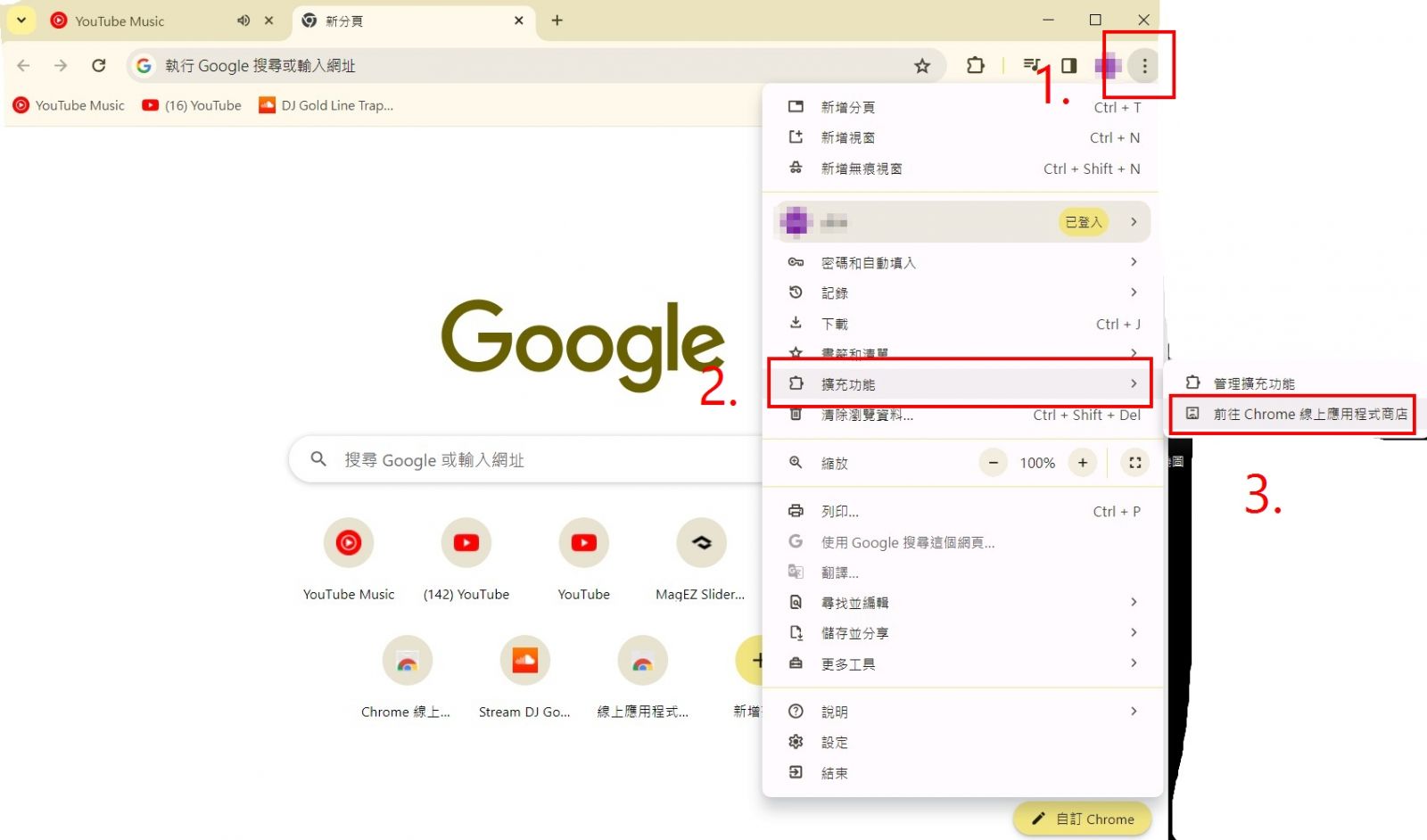
Task: Decrease zoom with the minus button
Action: [x=993, y=463]
